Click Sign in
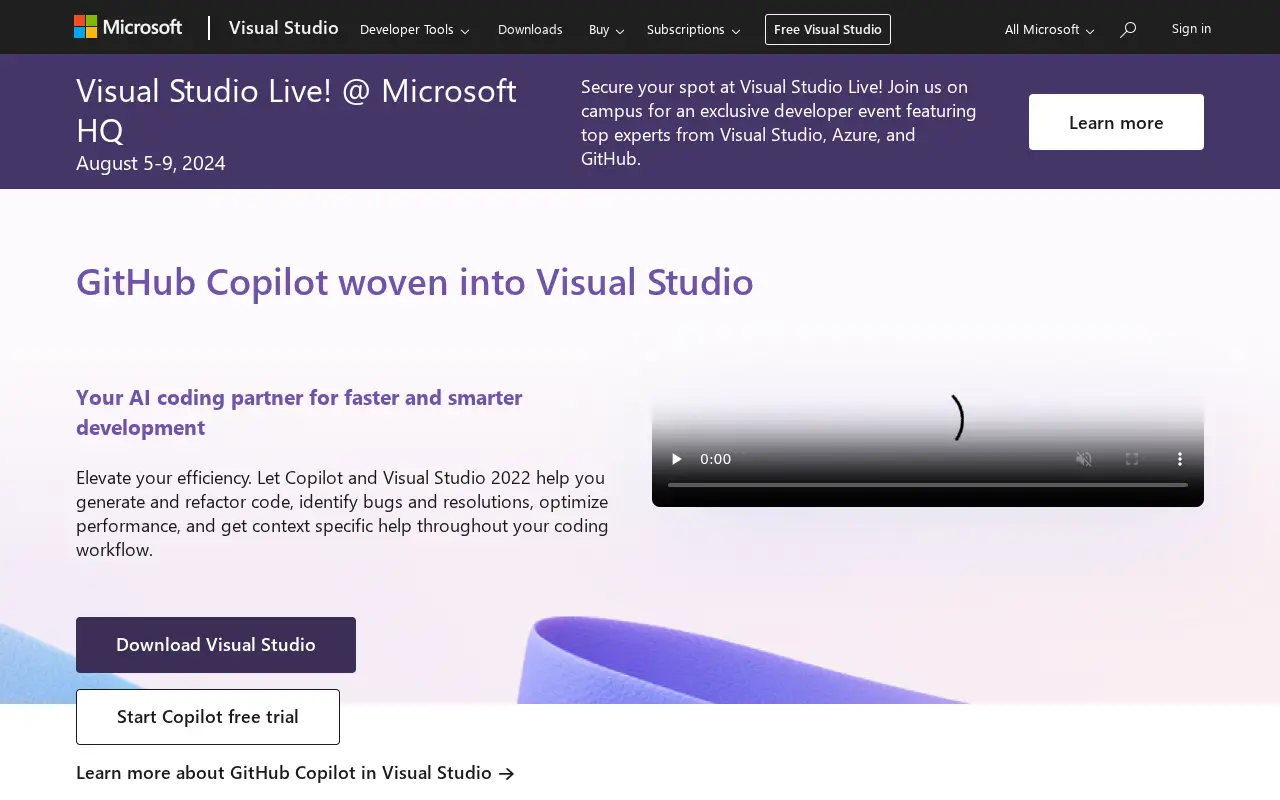Viewport: 1280px width, 800px height. pyautogui.click(x=1191, y=28)
